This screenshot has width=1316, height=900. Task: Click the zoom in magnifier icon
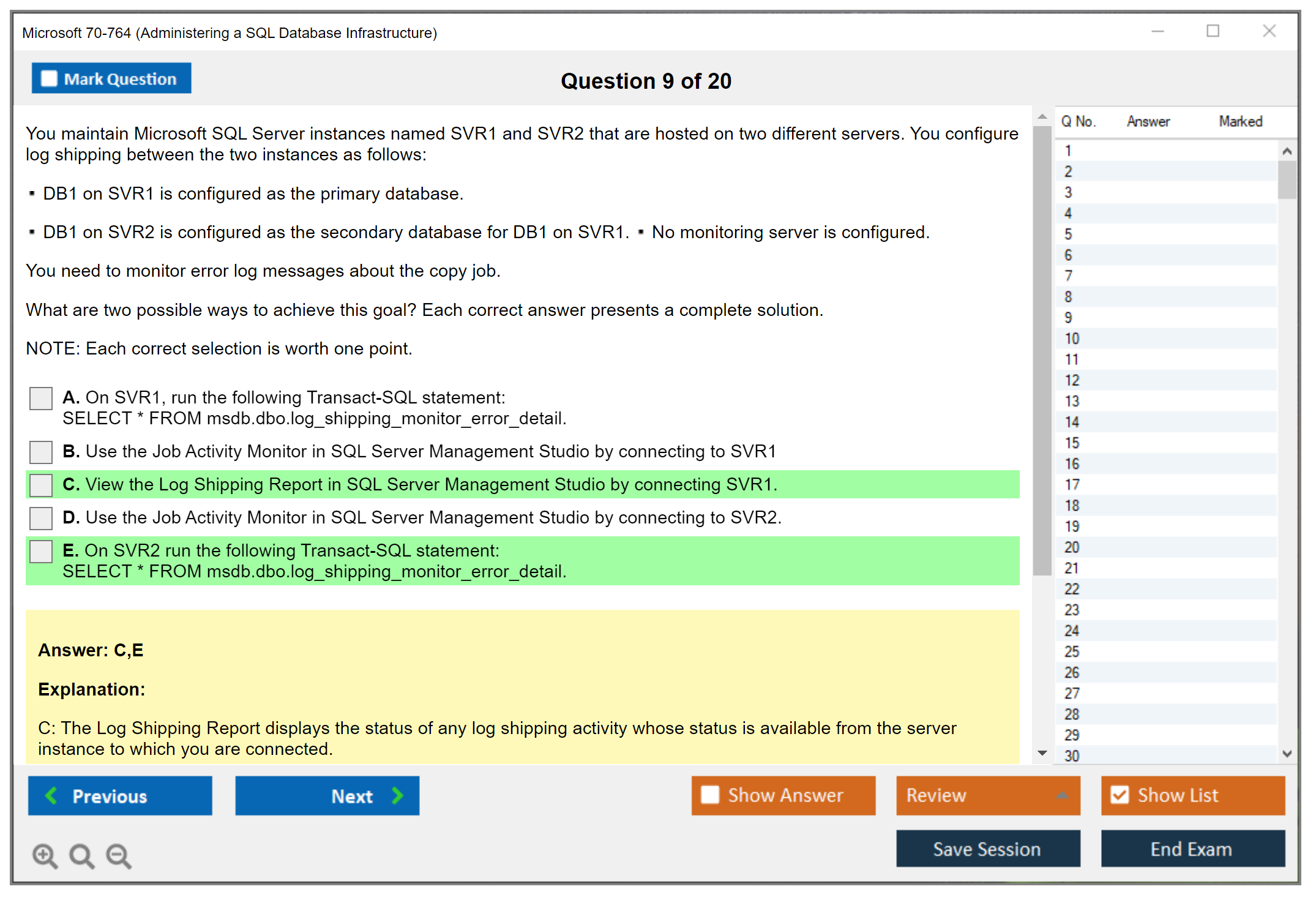[x=44, y=855]
